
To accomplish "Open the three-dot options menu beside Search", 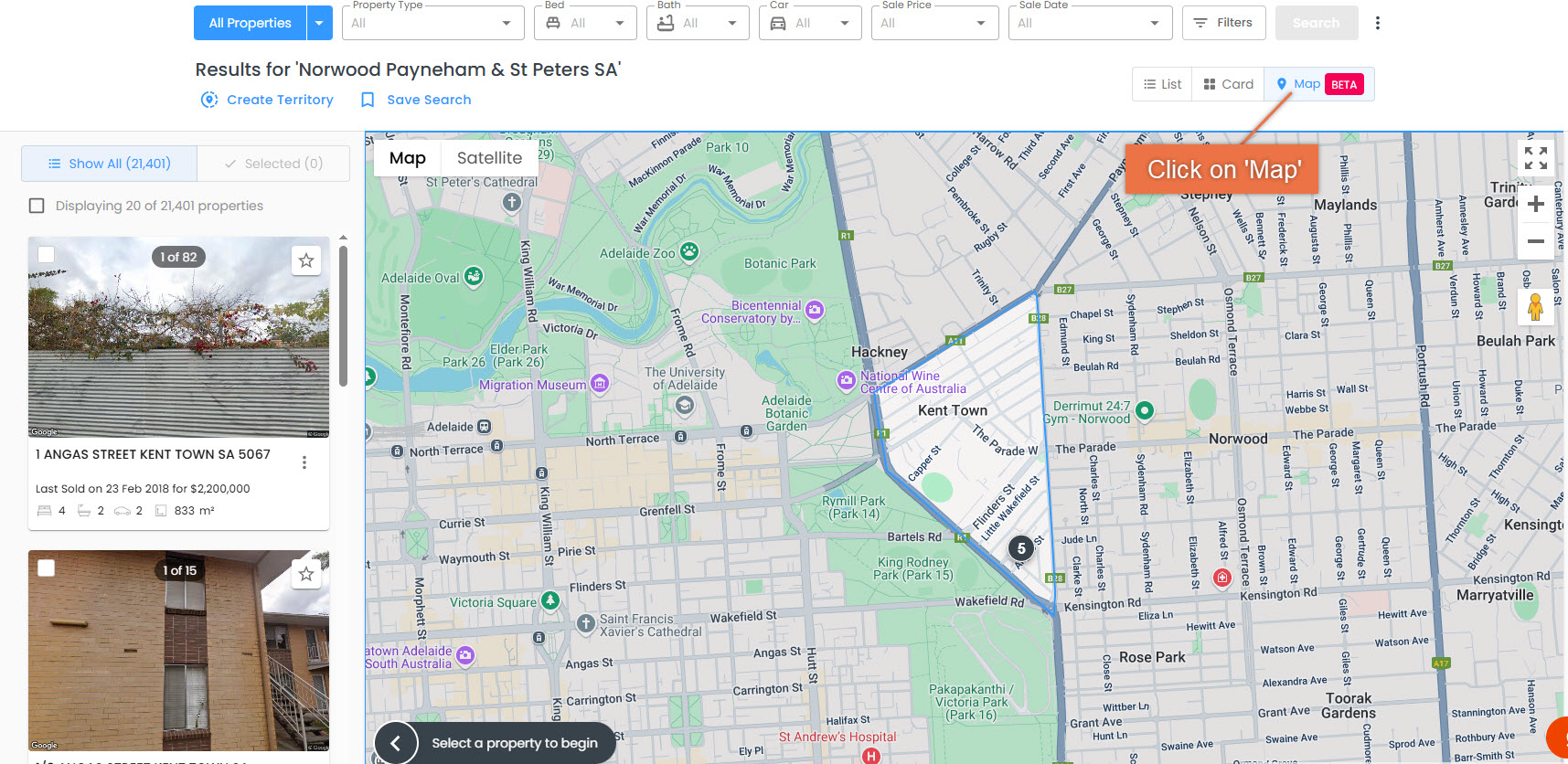I will [1378, 23].
